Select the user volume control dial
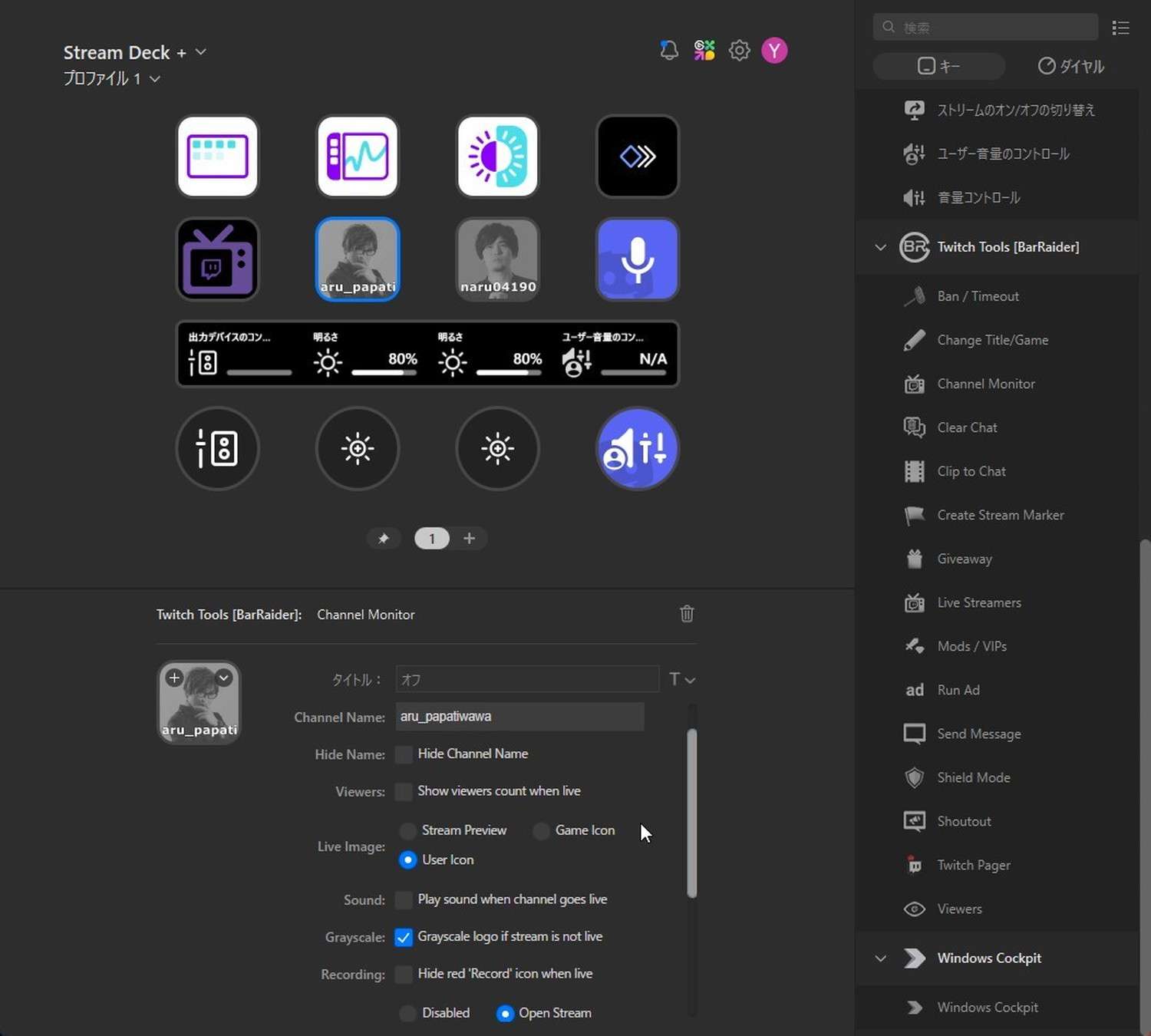The height and width of the screenshot is (1036, 1151). point(637,449)
